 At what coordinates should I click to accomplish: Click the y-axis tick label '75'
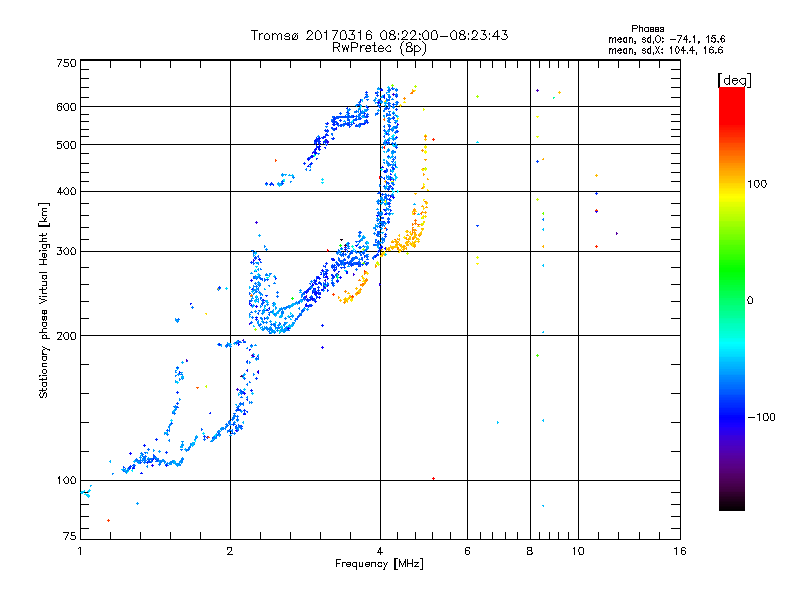pos(70,536)
